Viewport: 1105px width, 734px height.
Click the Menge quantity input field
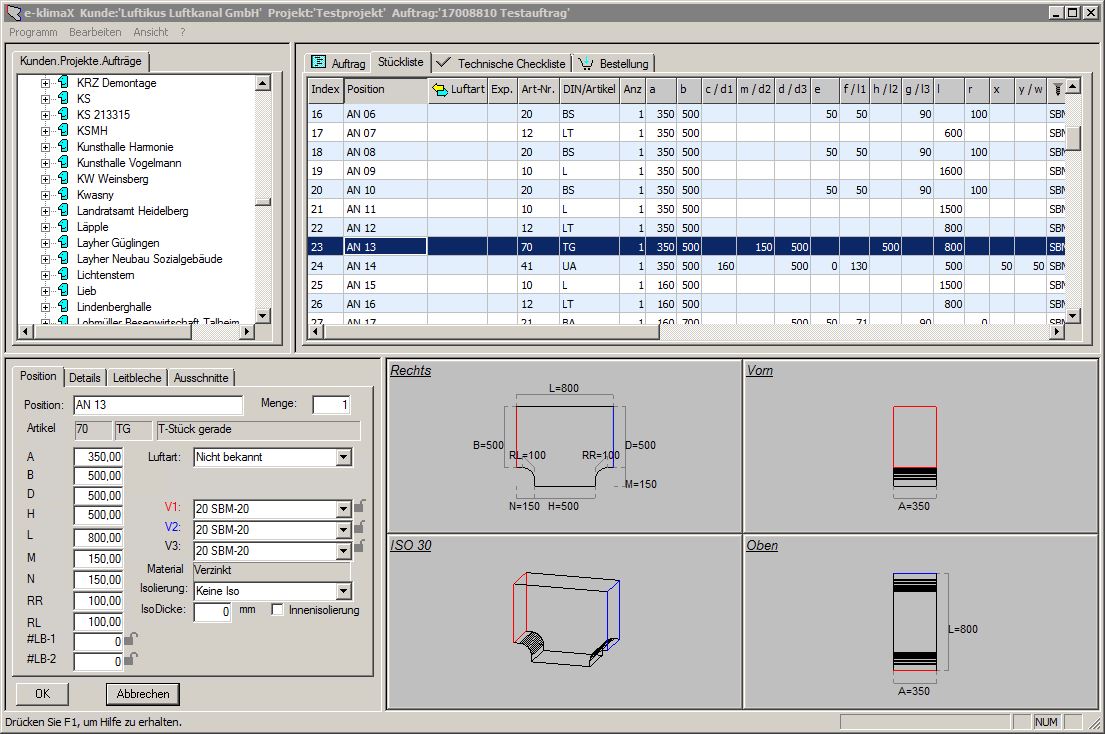coord(331,405)
